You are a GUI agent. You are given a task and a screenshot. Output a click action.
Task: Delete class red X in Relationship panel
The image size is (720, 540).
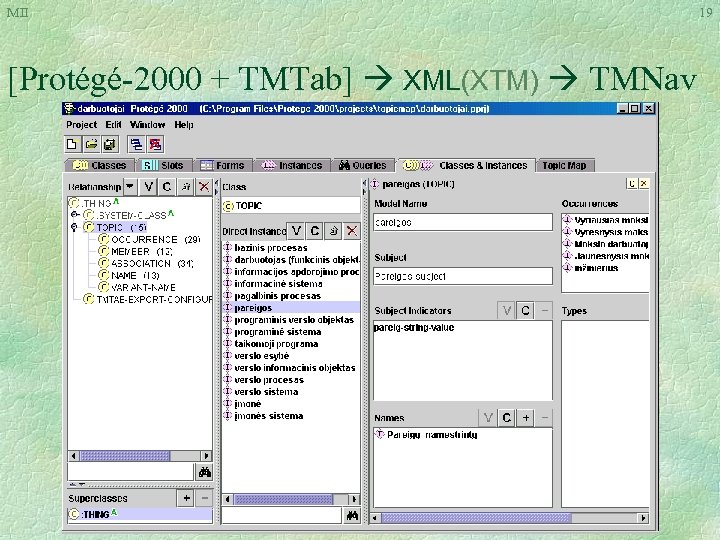[x=204, y=186]
